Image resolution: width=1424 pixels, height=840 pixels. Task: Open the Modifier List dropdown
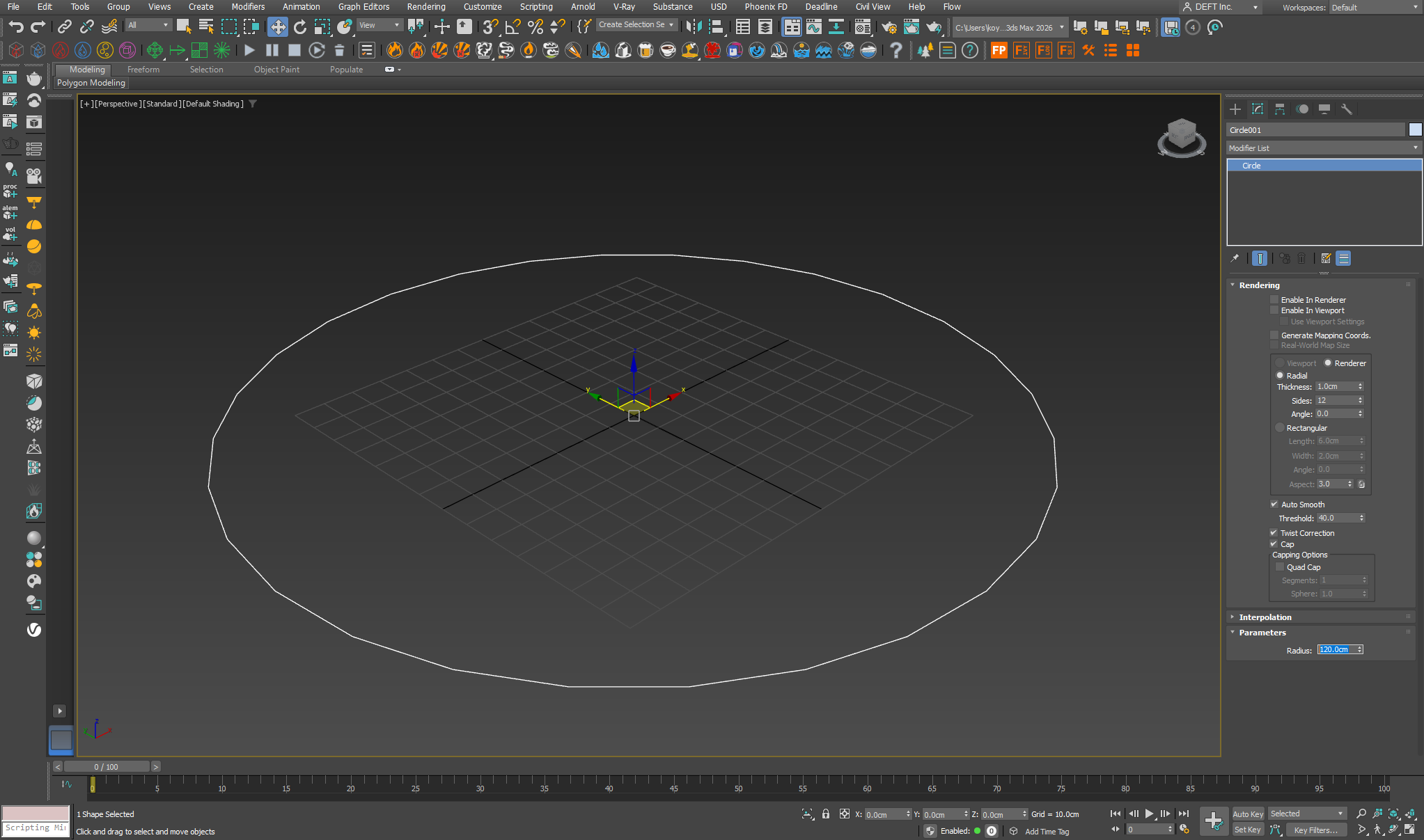point(1323,148)
